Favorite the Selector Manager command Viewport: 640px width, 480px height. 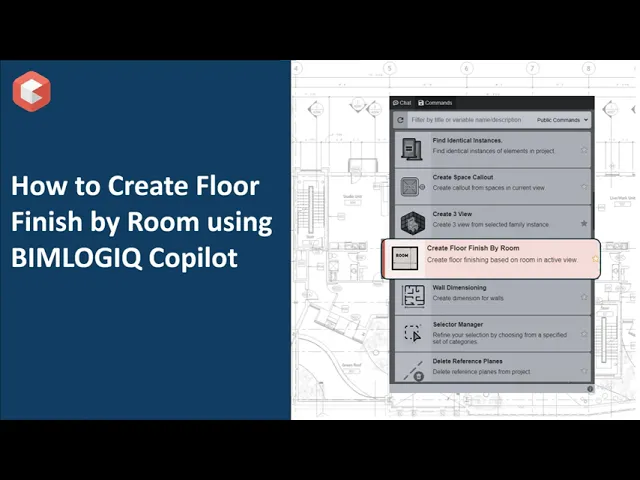[x=584, y=333]
